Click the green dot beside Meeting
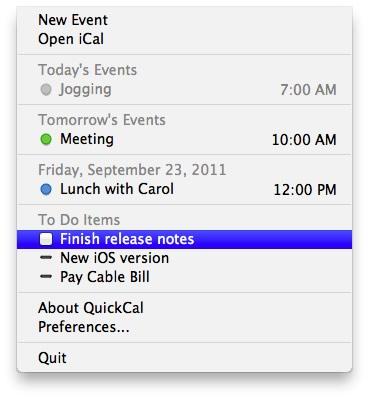Screen dimensions: 369x399 (46, 139)
